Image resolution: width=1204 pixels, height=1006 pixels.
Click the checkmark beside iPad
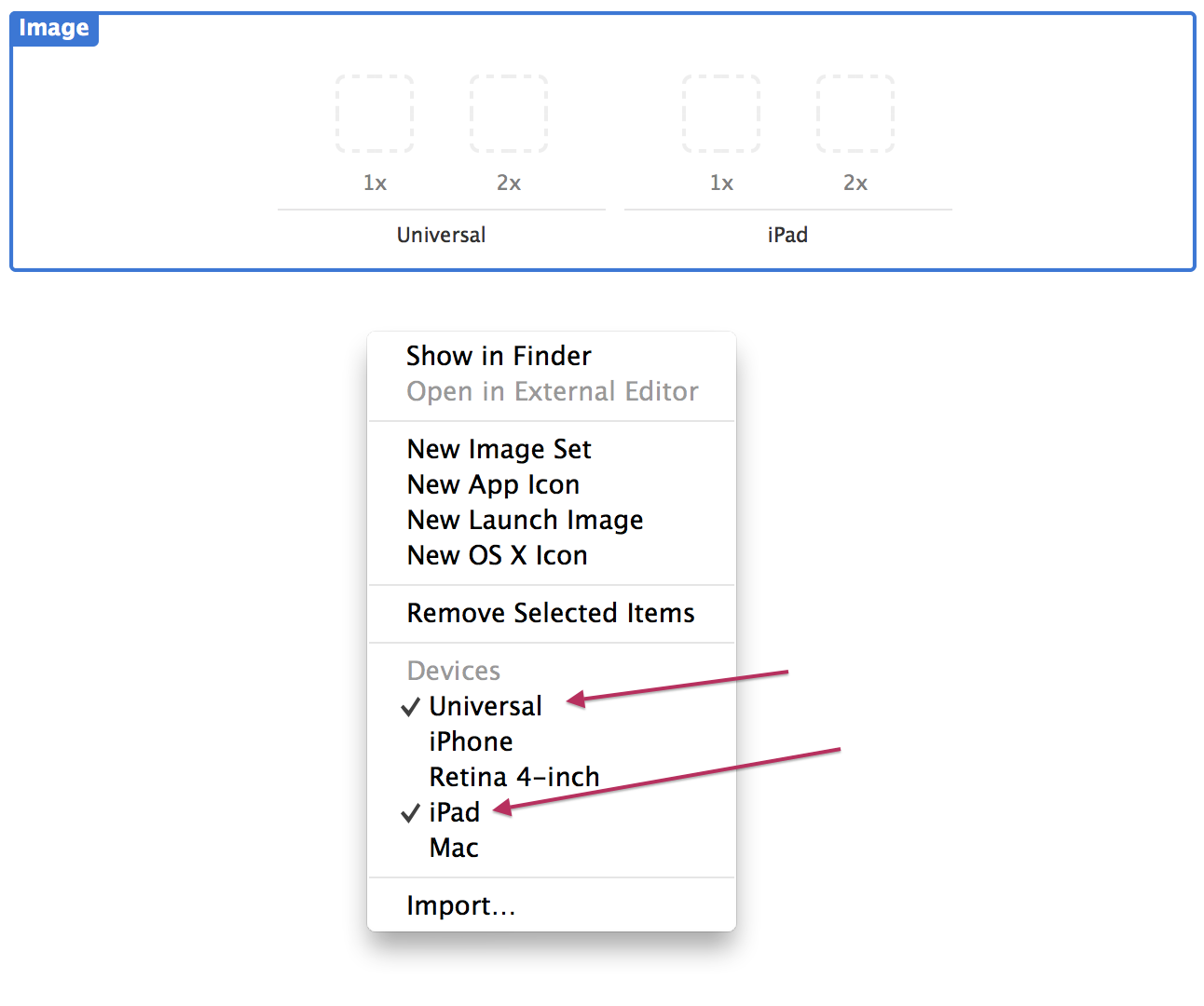[x=410, y=813]
